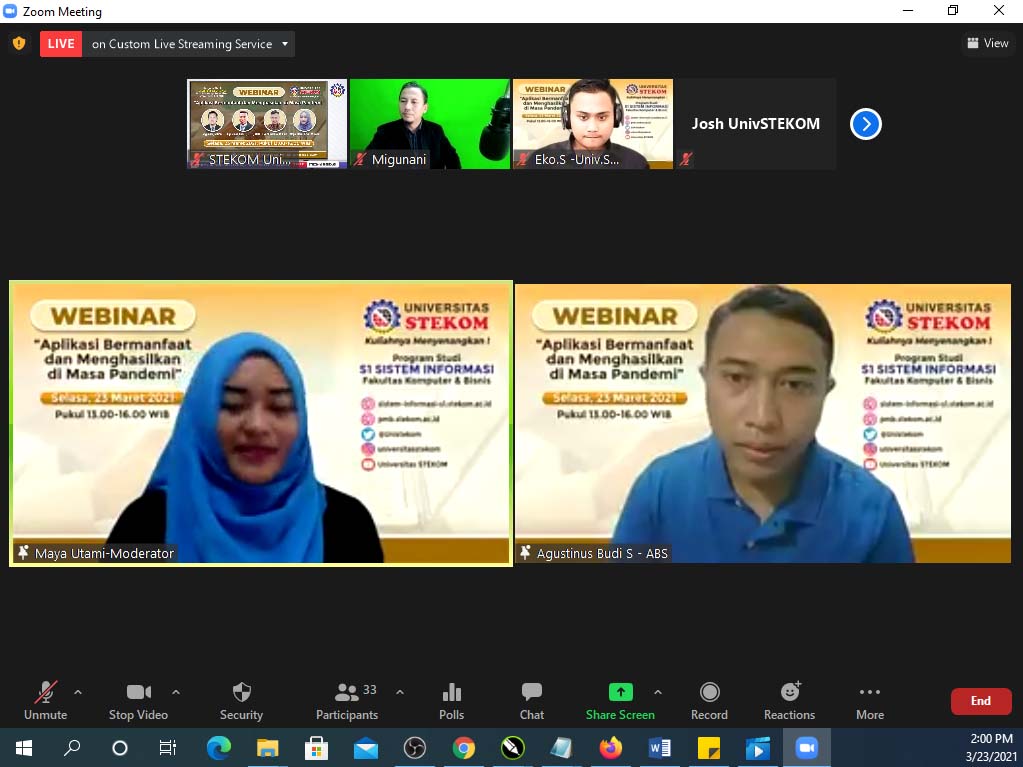Switch to Zoom icon in taskbar
This screenshot has width=1023, height=767.
coord(807,747)
